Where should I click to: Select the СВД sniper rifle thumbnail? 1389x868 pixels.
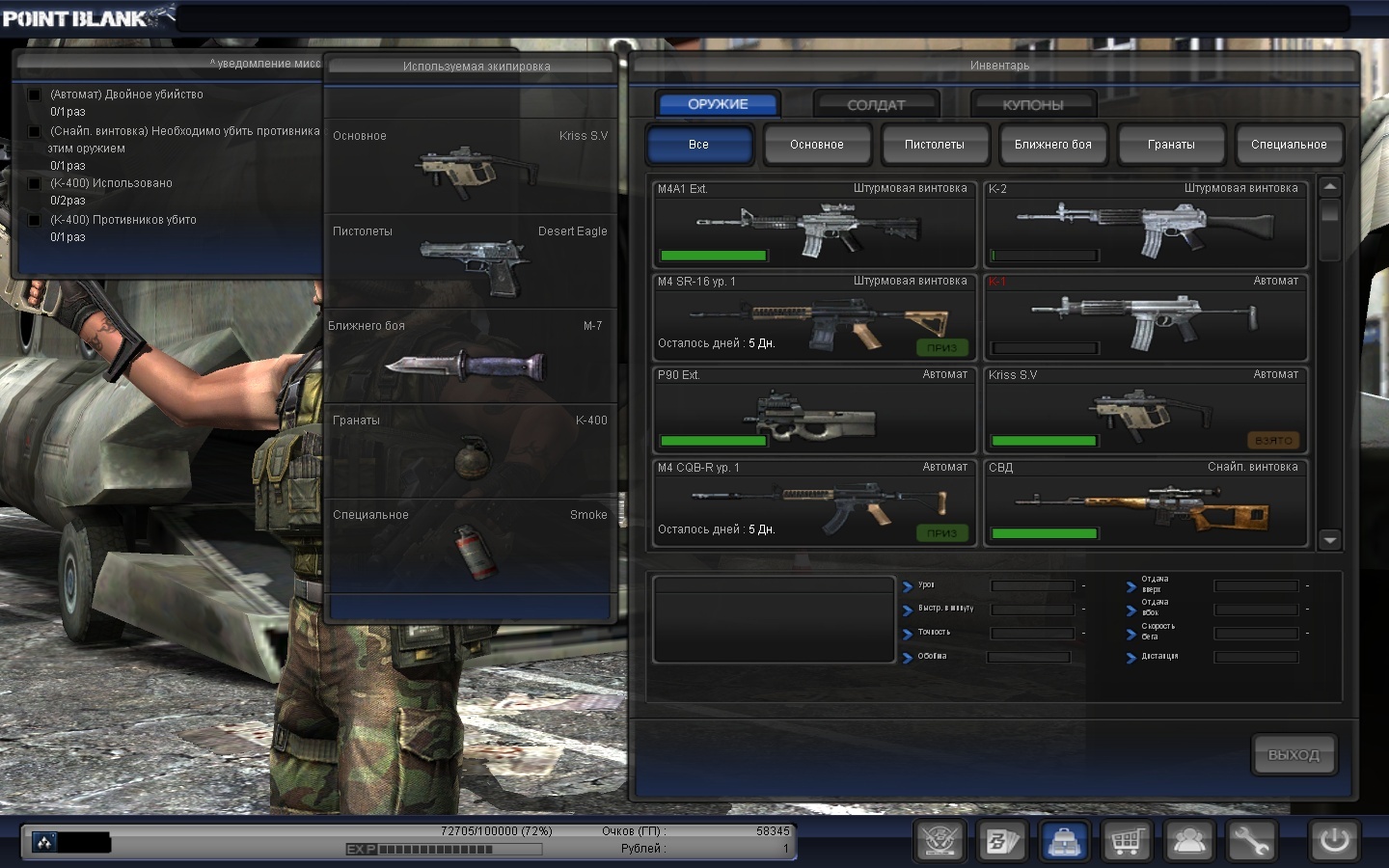(x=1145, y=505)
